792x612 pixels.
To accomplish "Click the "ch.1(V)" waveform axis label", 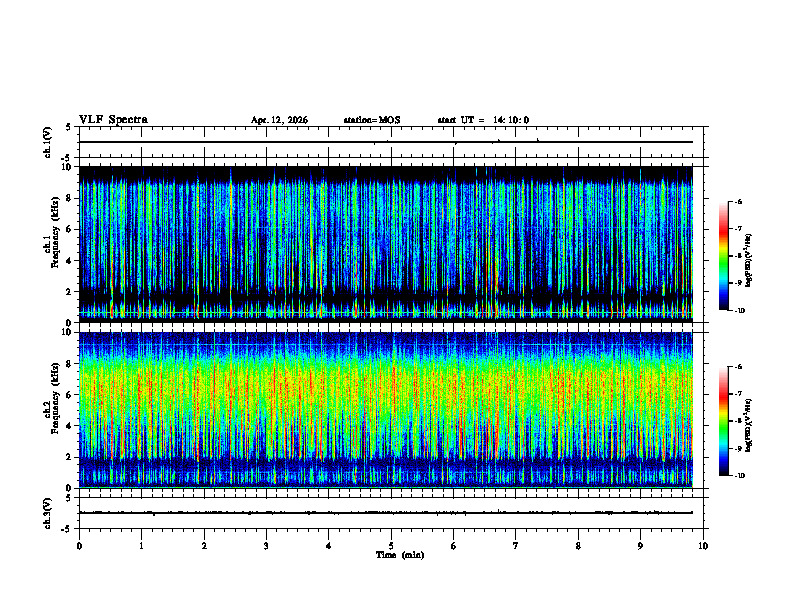I will [48, 142].
